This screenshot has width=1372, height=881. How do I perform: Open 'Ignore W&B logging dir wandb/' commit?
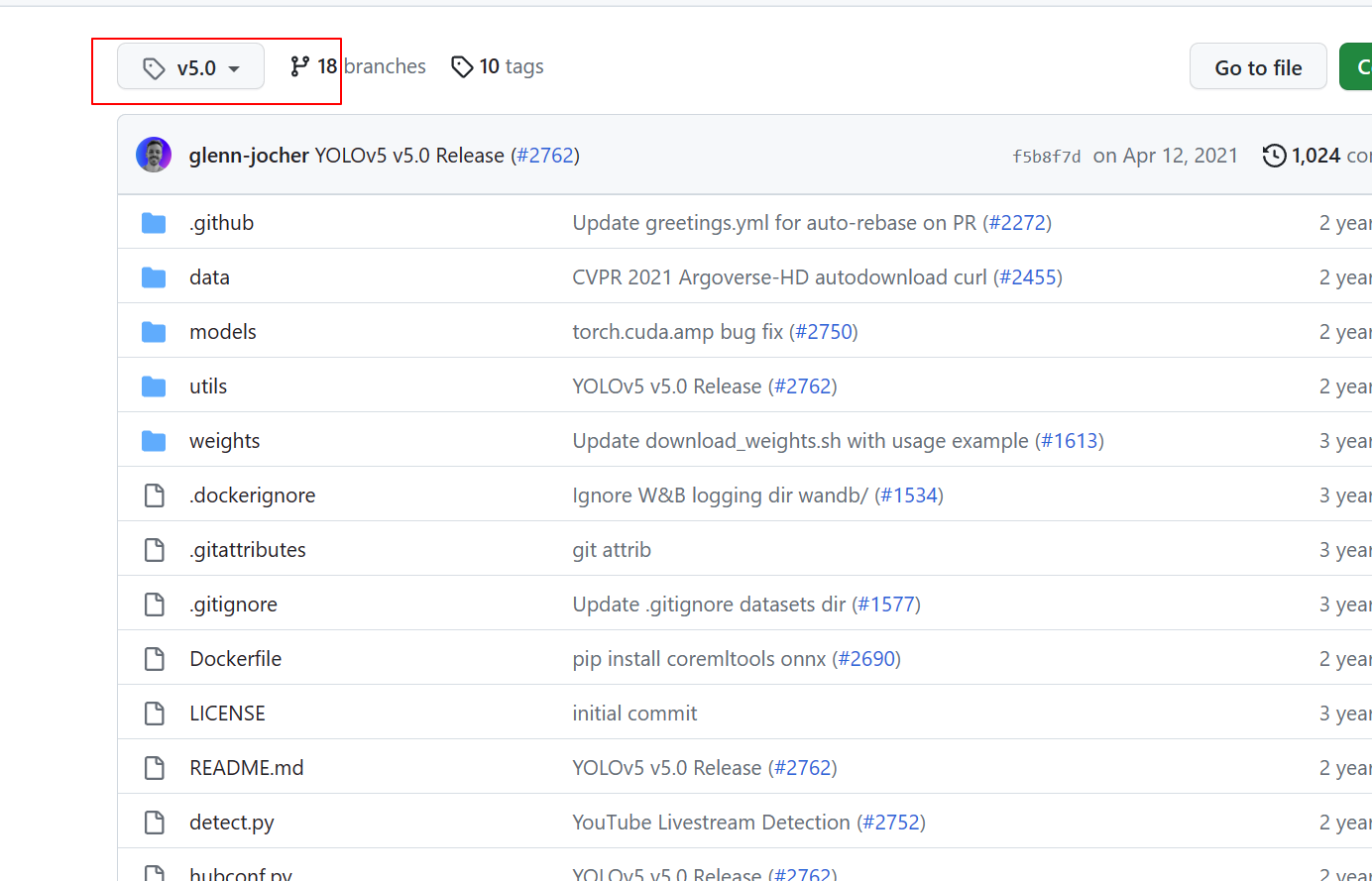(721, 496)
